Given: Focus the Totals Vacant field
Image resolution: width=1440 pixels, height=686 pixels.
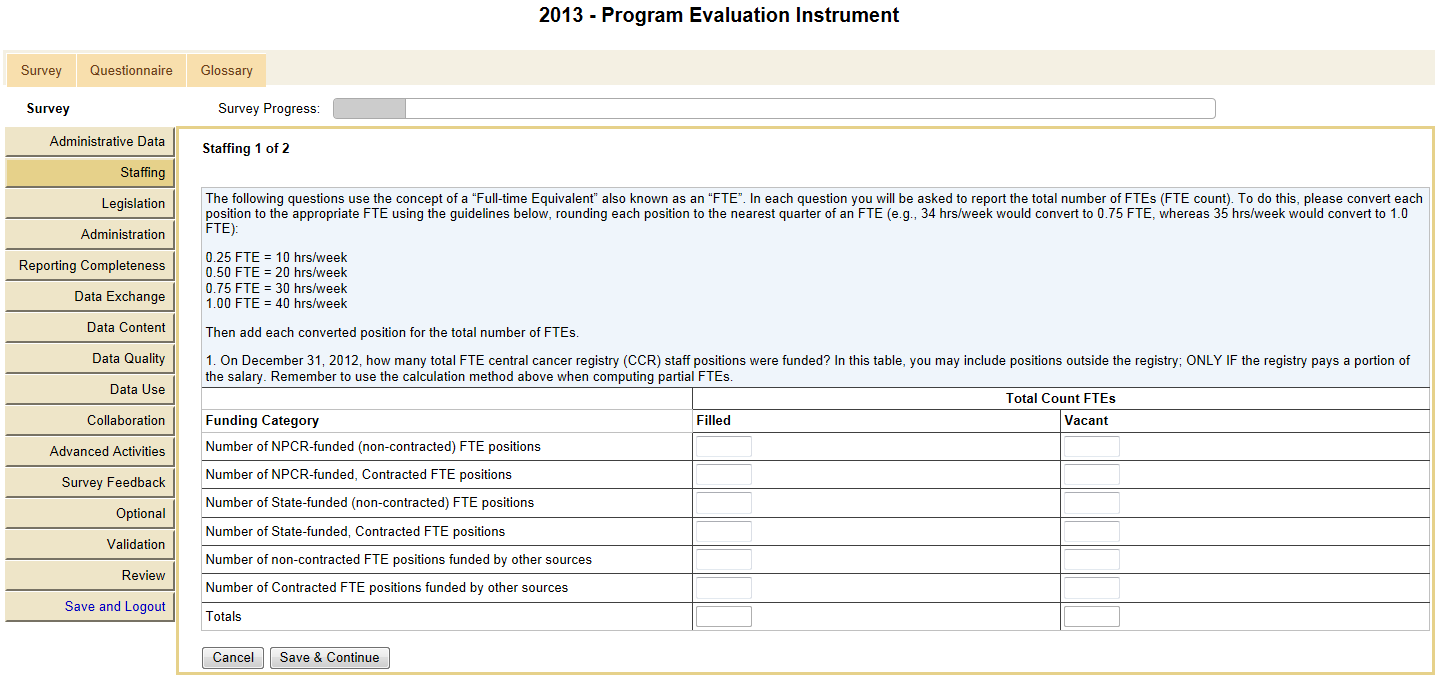Looking at the screenshot, I should coord(1092,617).
